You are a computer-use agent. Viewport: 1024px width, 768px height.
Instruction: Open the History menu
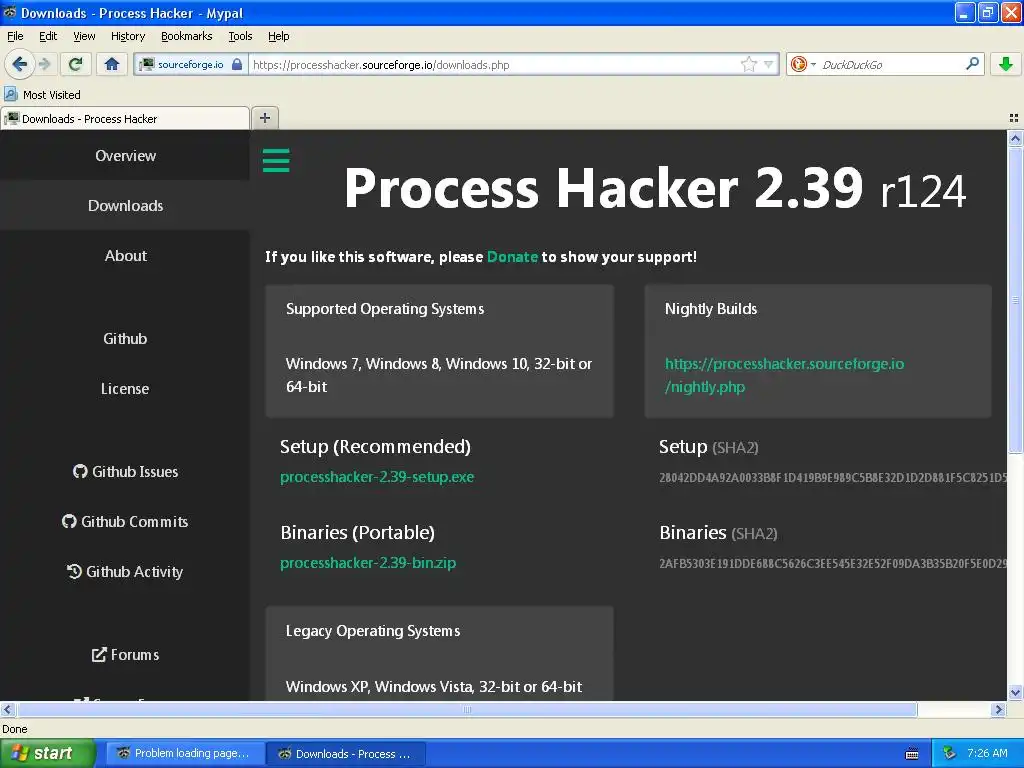(x=128, y=36)
